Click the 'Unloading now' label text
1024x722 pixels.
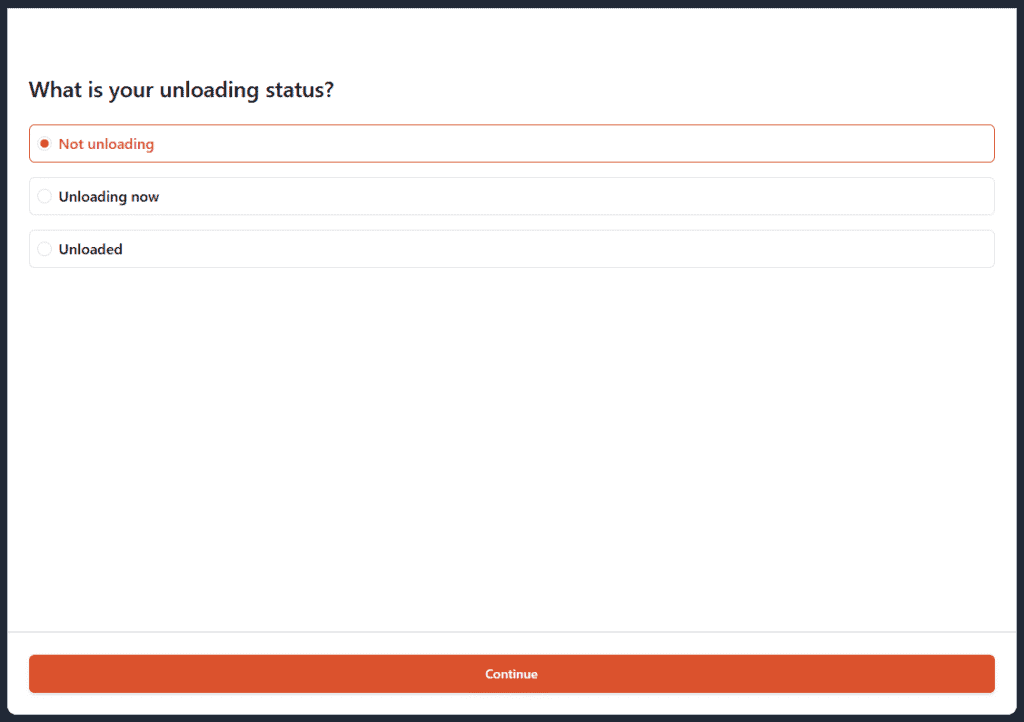coord(109,197)
